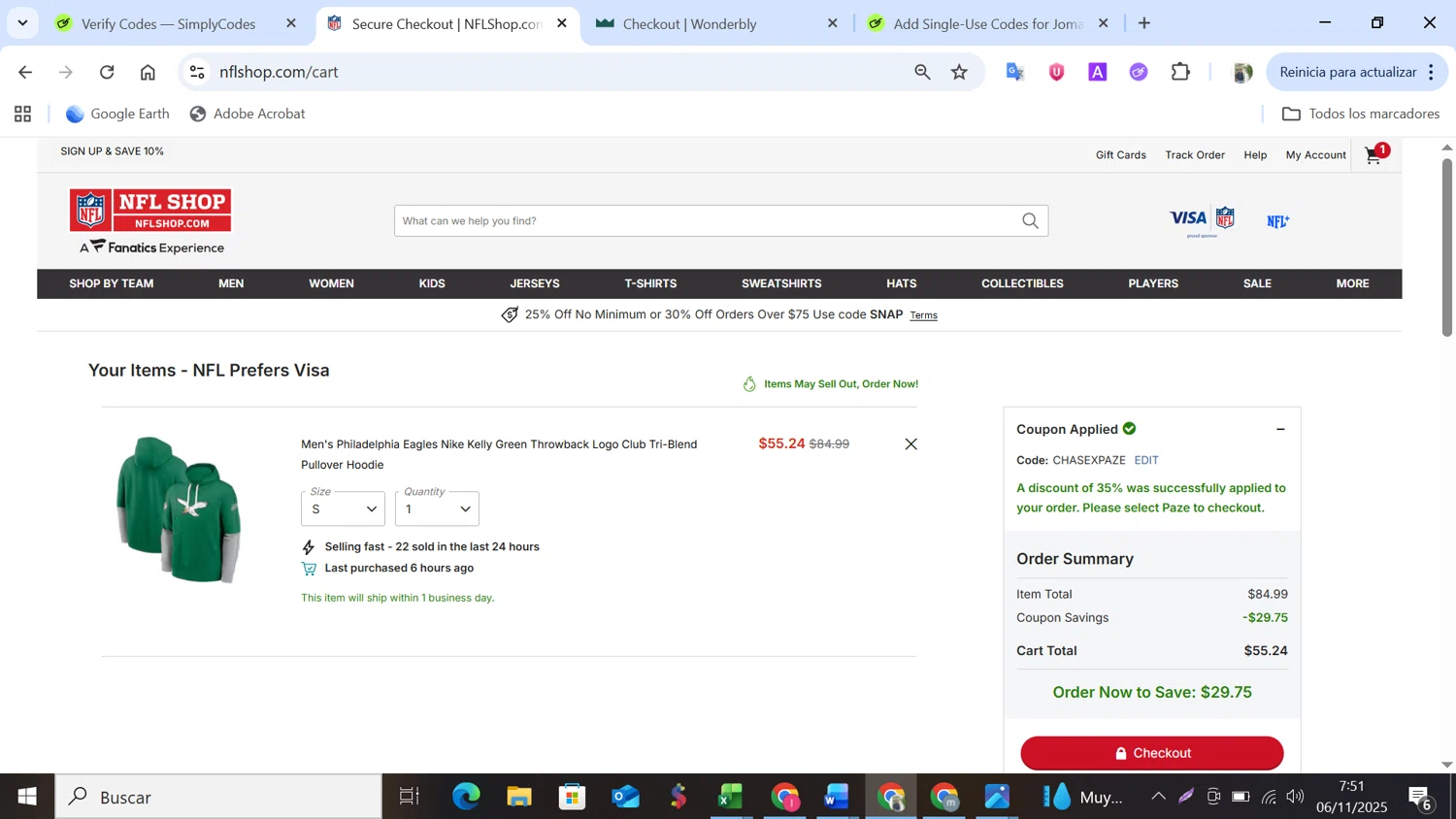Viewport: 1456px width, 819px height.
Task: Open the Eagles Throwback Hoodie product title
Action: [499, 454]
